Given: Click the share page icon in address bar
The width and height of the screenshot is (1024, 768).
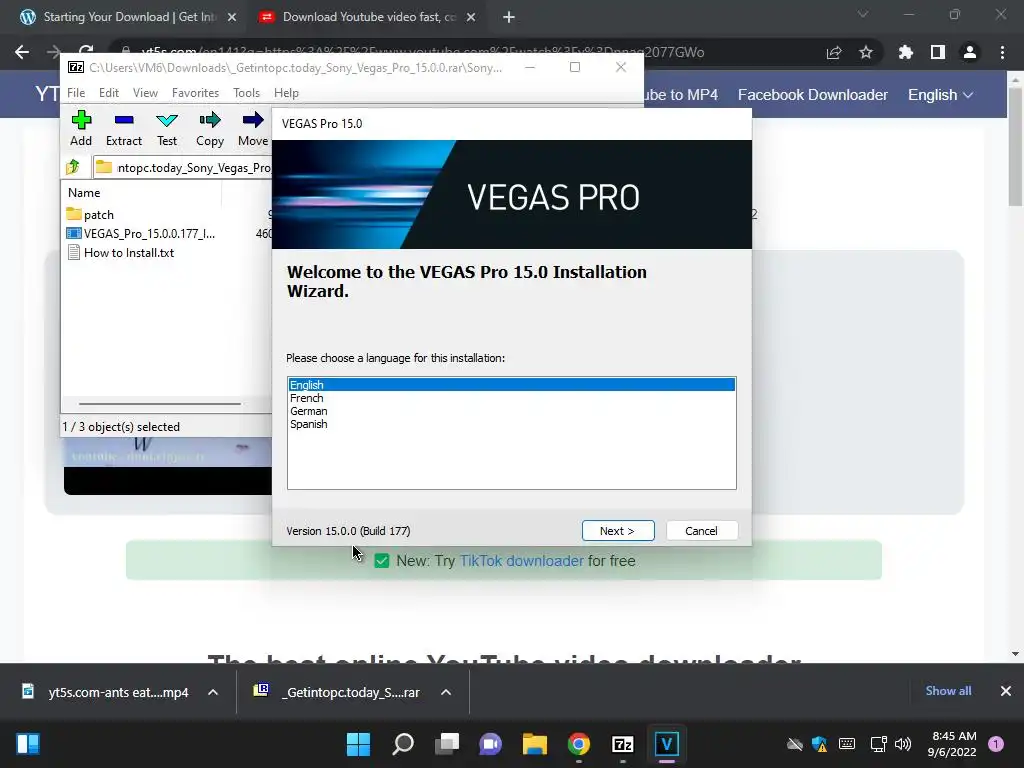Looking at the screenshot, I should 834,52.
